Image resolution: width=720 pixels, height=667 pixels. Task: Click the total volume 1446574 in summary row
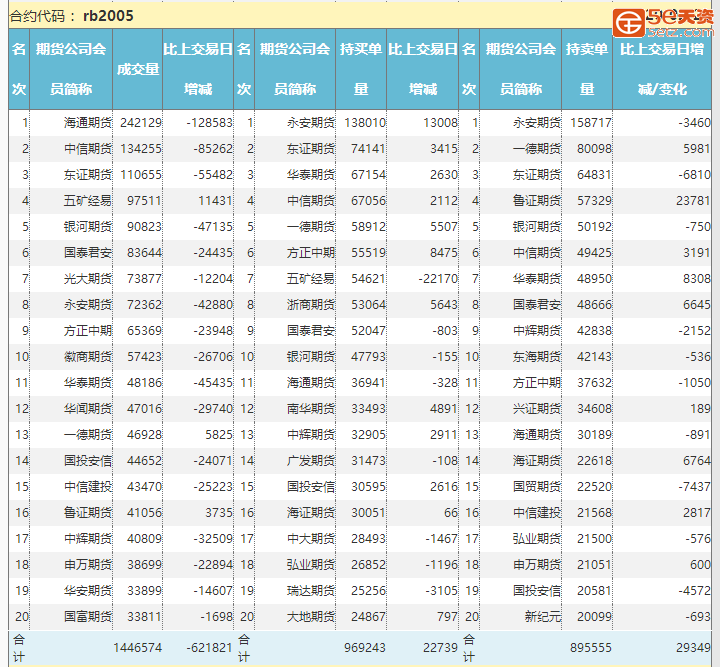pos(138,648)
